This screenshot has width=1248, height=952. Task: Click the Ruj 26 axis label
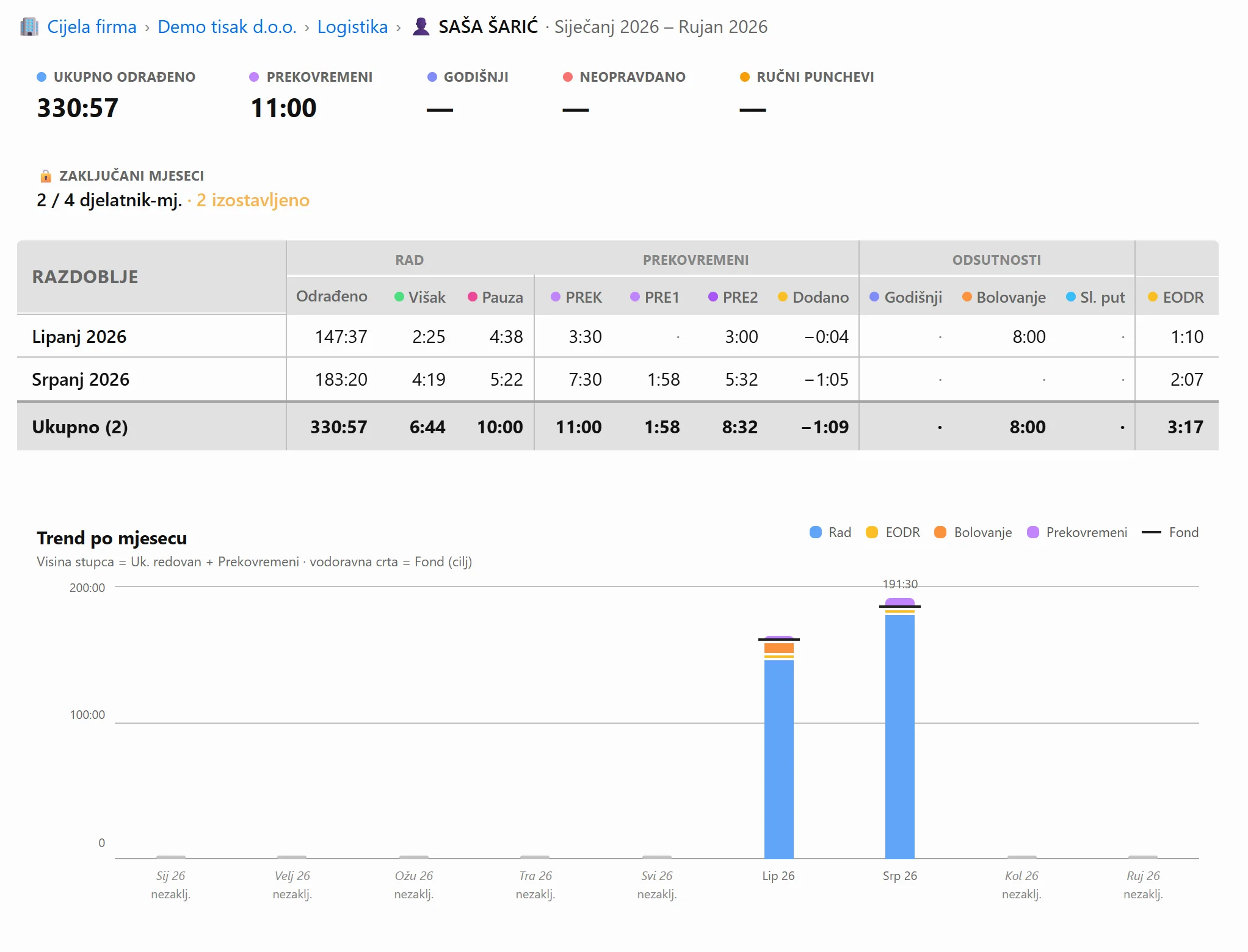coord(1143,876)
